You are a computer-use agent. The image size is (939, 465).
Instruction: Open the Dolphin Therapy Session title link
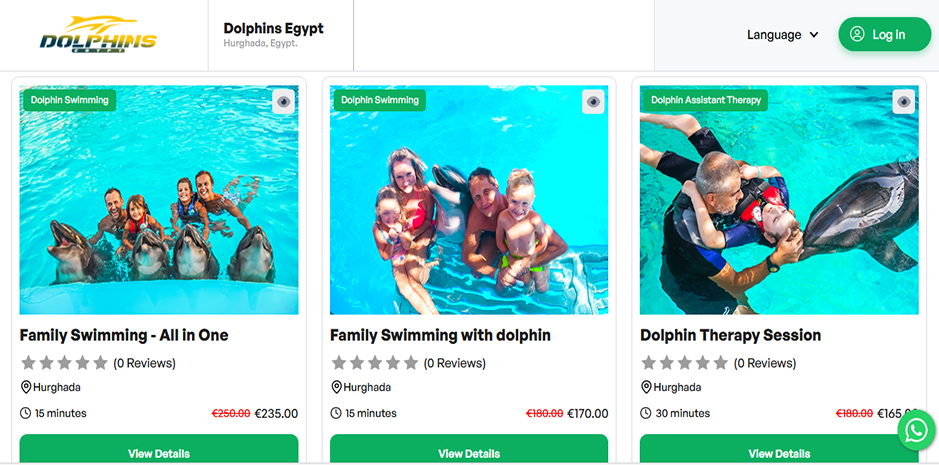(x=730, y=335)
